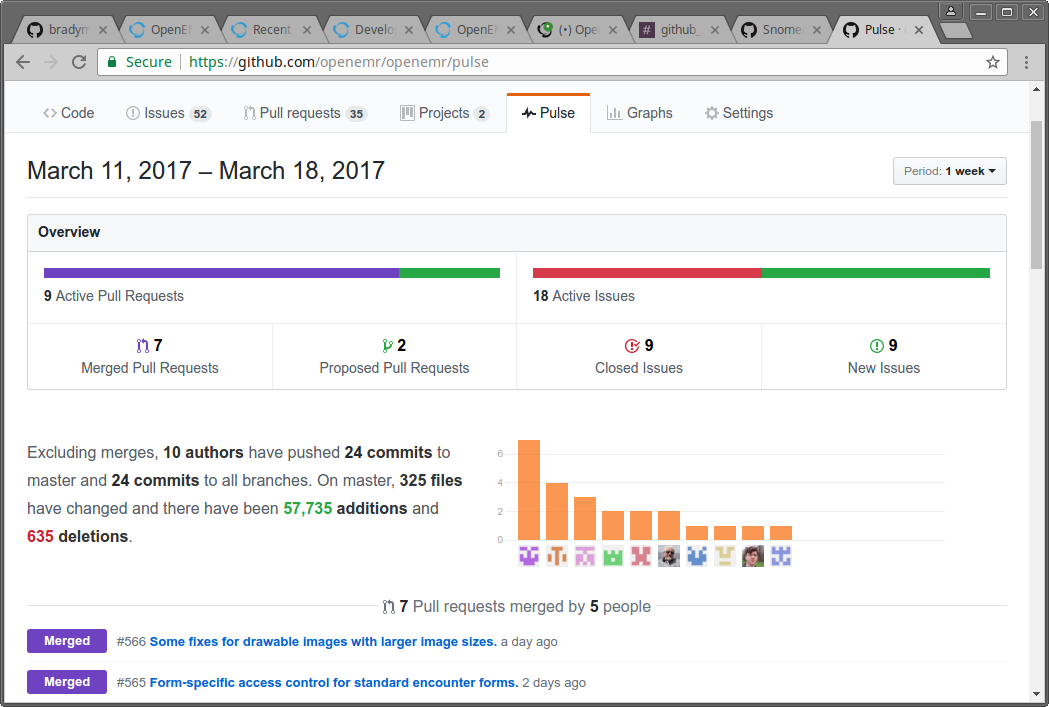This screenshot has height=707, width=1049.
Task: Click the red closed issues progress bar
Action: click(x=648, y=273)
